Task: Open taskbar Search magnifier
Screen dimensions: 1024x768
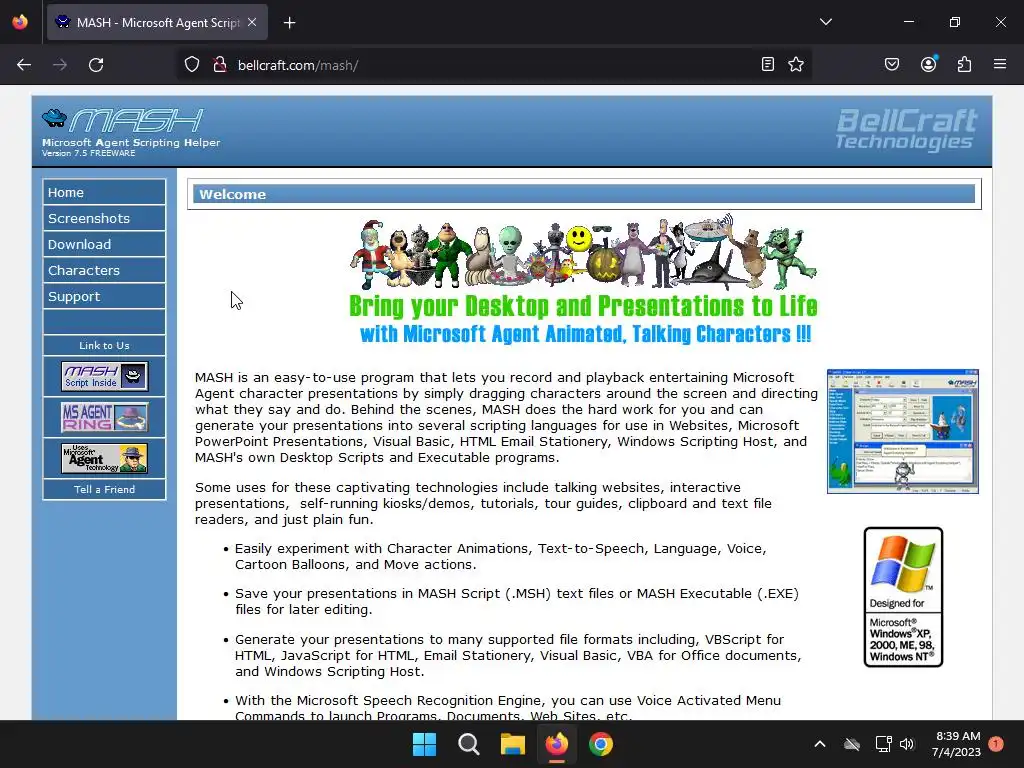Action: click(468, 744)
